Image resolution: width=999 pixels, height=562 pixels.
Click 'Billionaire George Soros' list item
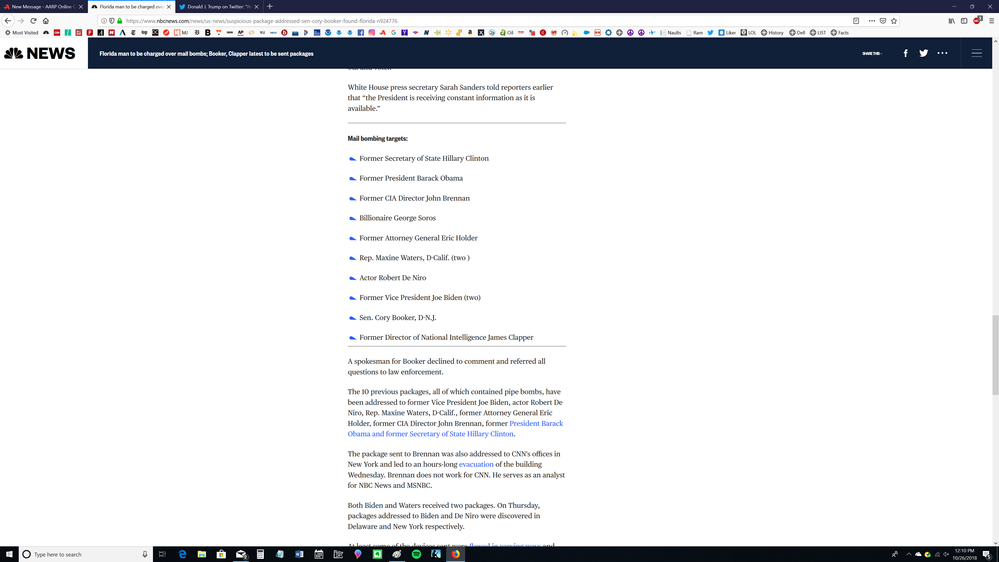398,218
